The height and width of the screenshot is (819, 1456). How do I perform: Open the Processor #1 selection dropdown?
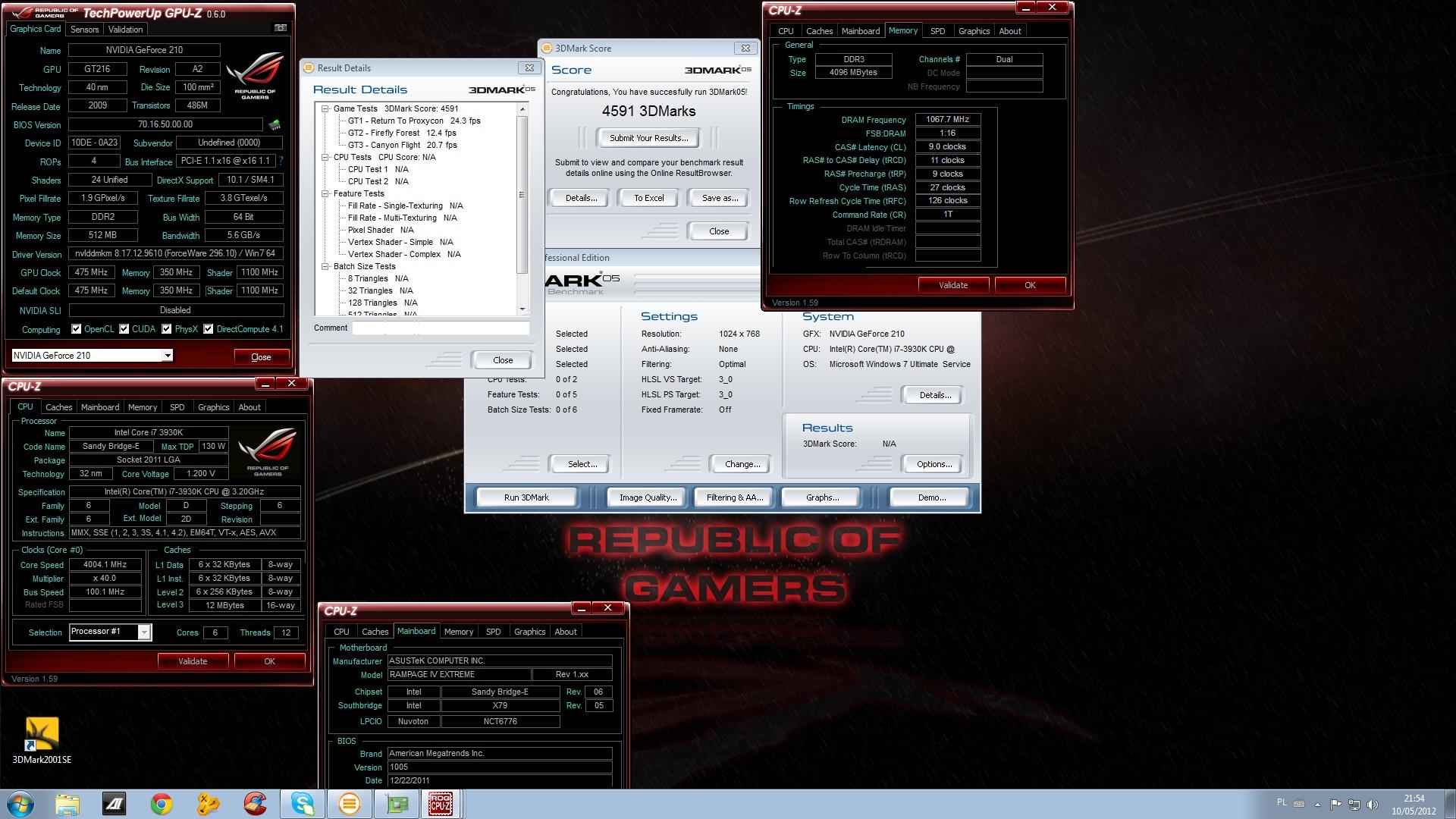[x=110, y=632]
